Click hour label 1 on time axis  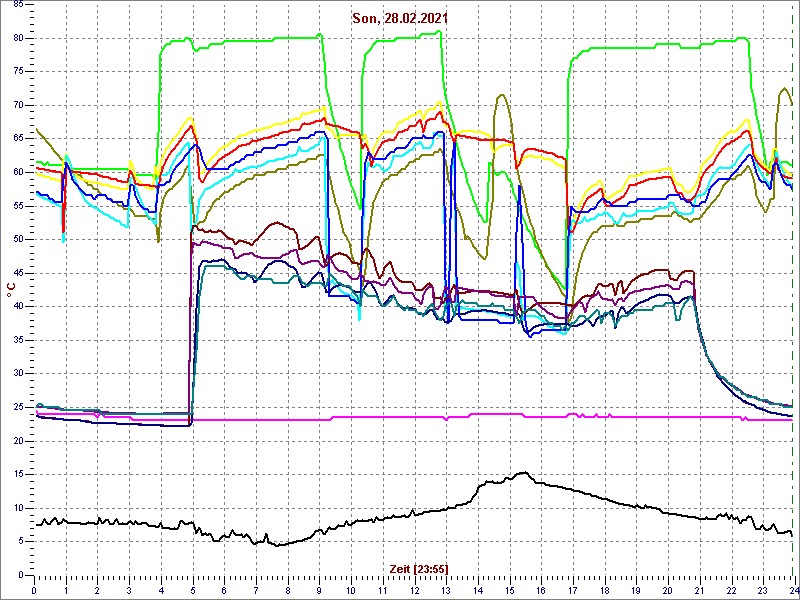coord(66,589)
